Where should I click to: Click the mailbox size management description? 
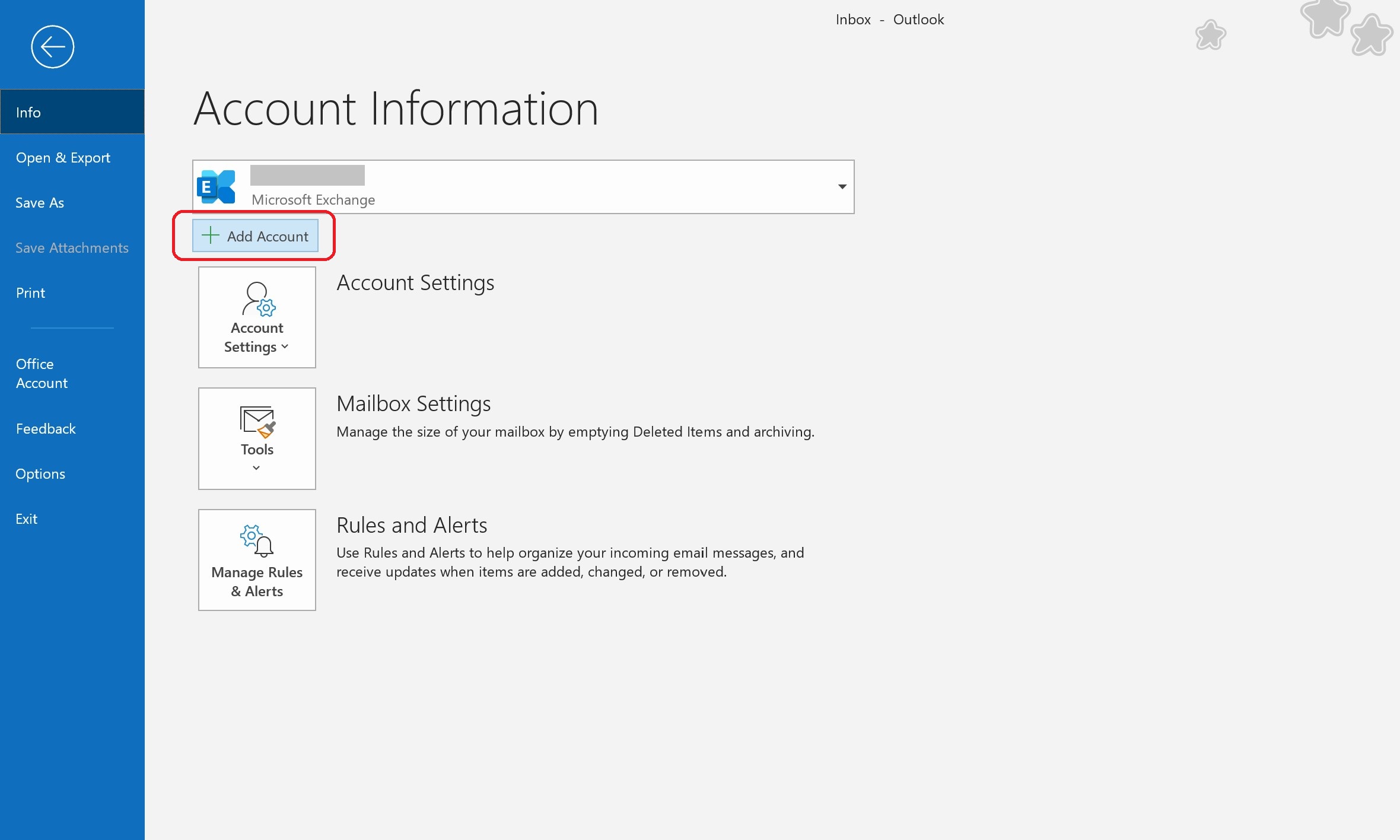point(575,432)
